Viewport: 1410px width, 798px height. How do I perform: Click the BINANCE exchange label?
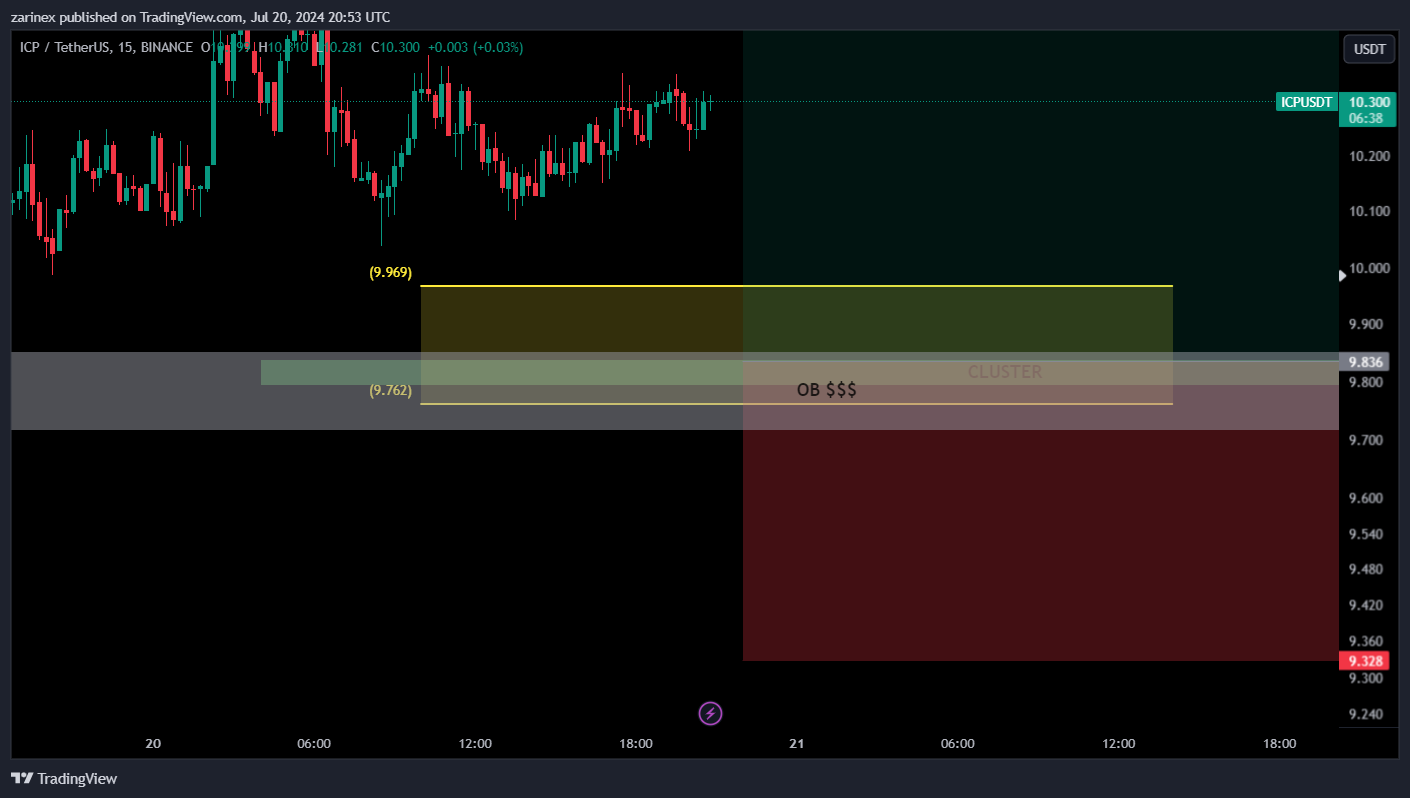(x=167, y=47)
